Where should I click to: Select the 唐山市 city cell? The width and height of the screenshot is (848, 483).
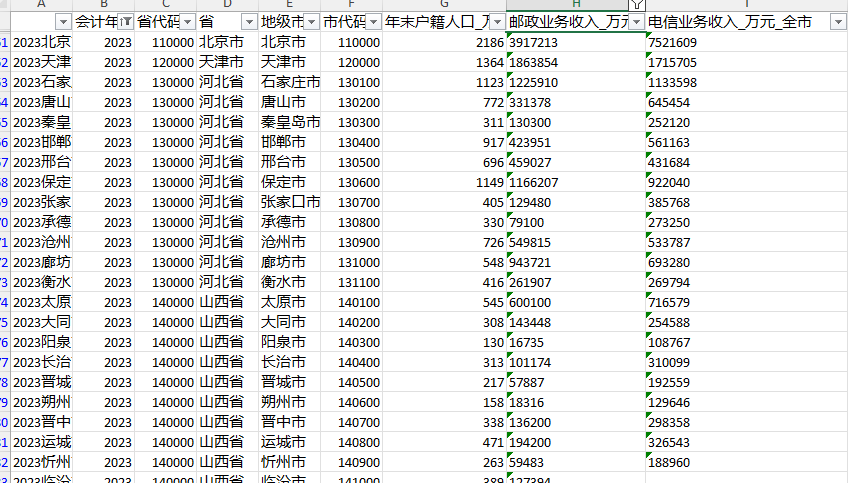pyautogui.click(x=289, y=102)
